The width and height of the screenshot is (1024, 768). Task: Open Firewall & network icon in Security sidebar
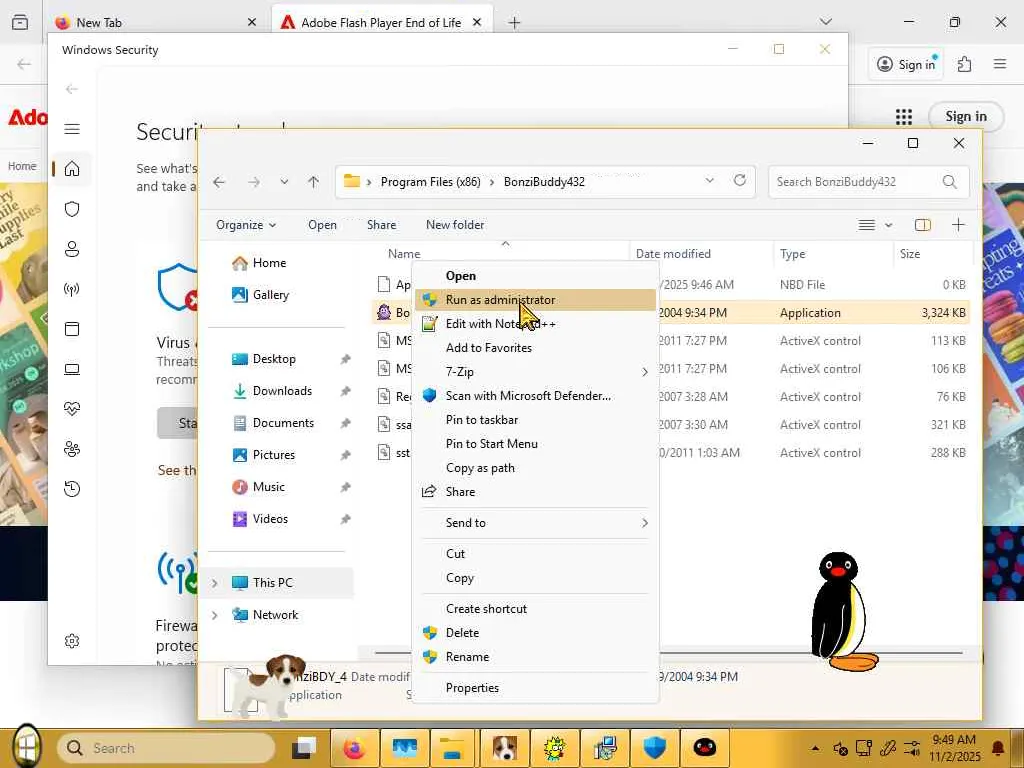72,289
